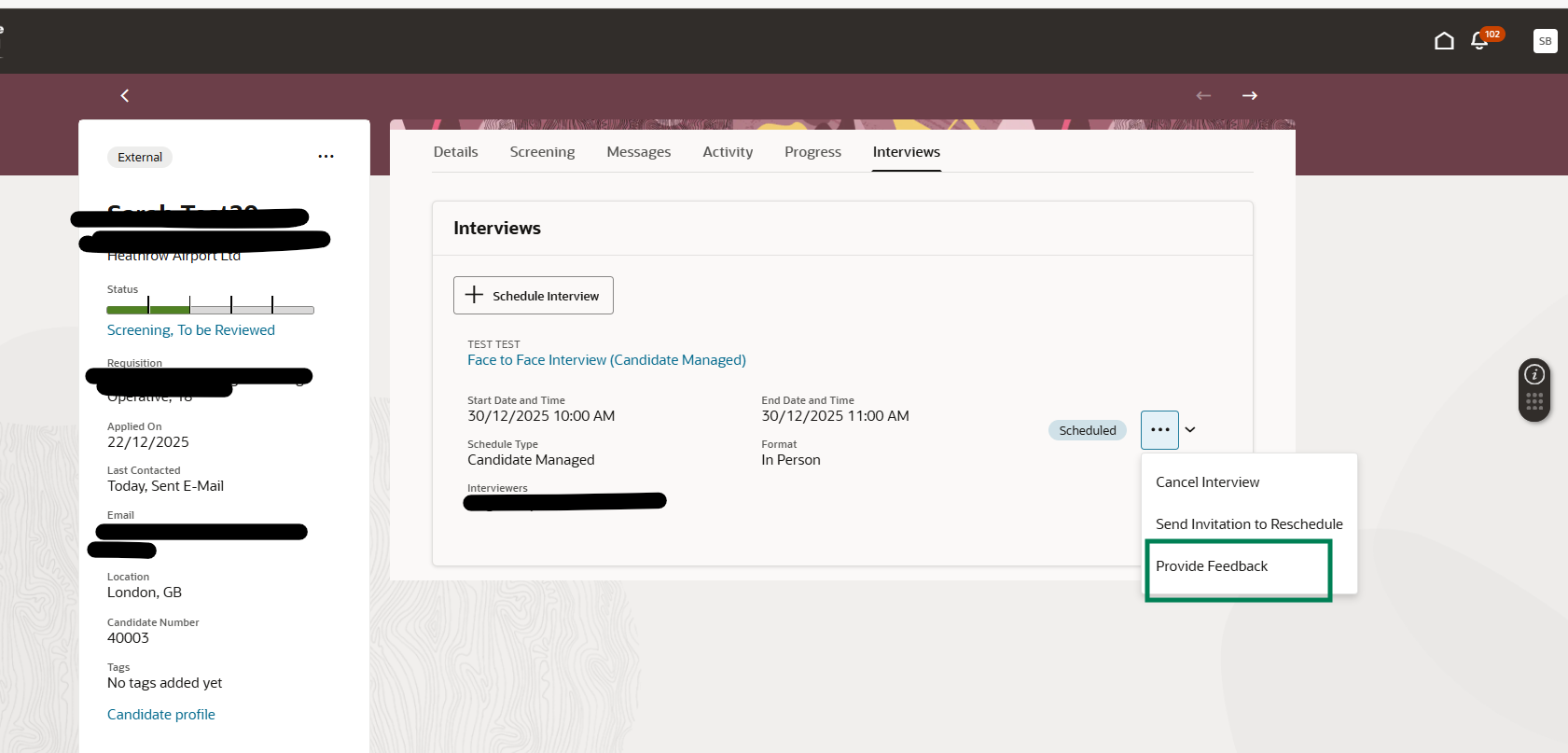This screenshot has width=1568, height=753.
Task: Go to next candidate arrow
Action: [x=1250, y=95]
